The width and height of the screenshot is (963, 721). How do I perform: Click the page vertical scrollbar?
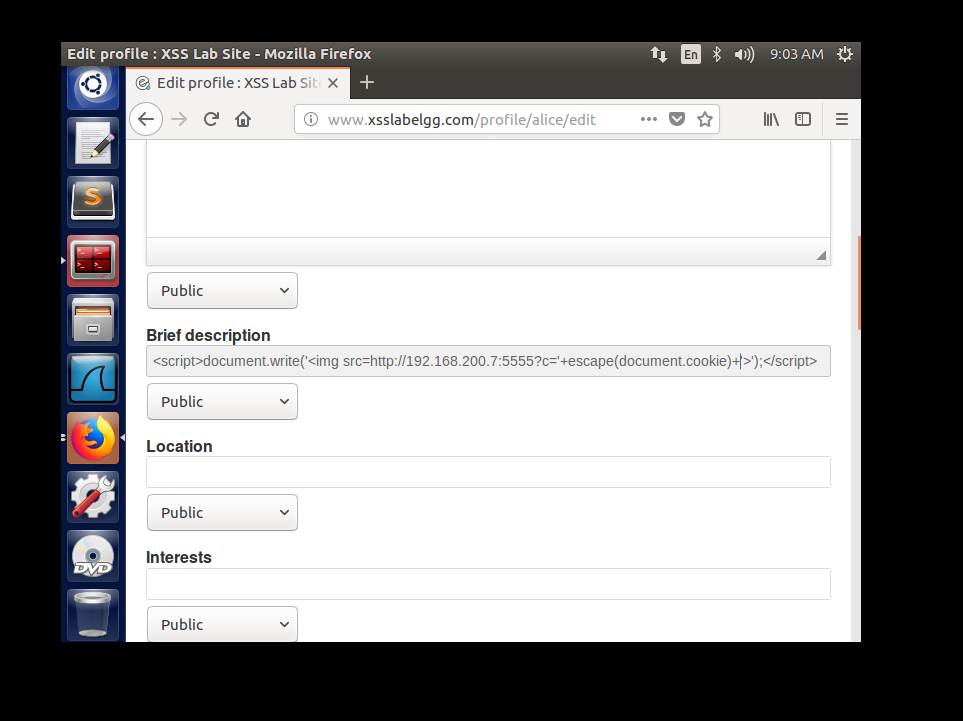[859, 283]
